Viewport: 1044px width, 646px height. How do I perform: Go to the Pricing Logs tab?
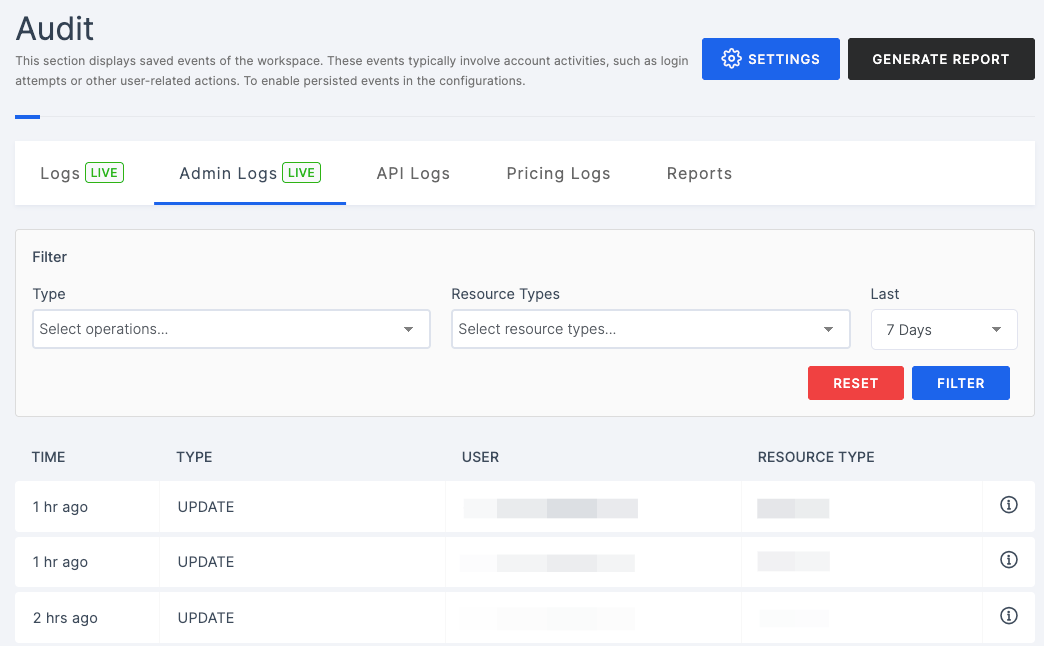pos(558,174)
